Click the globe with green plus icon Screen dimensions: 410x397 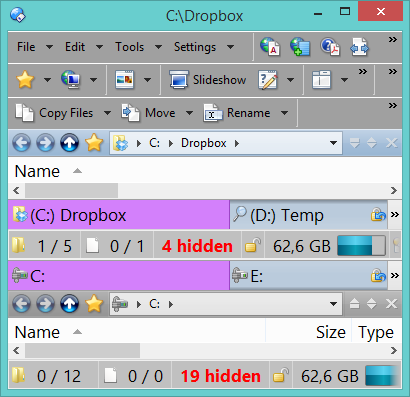click(x=300, y=46)
